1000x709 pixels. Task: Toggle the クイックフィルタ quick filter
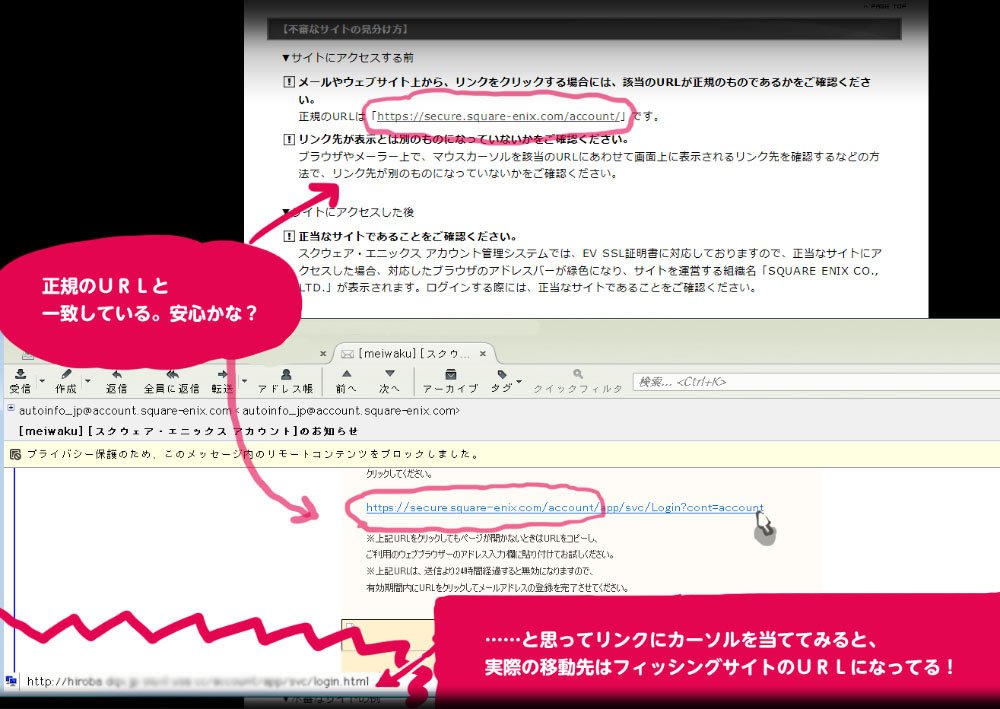(578, 381)
